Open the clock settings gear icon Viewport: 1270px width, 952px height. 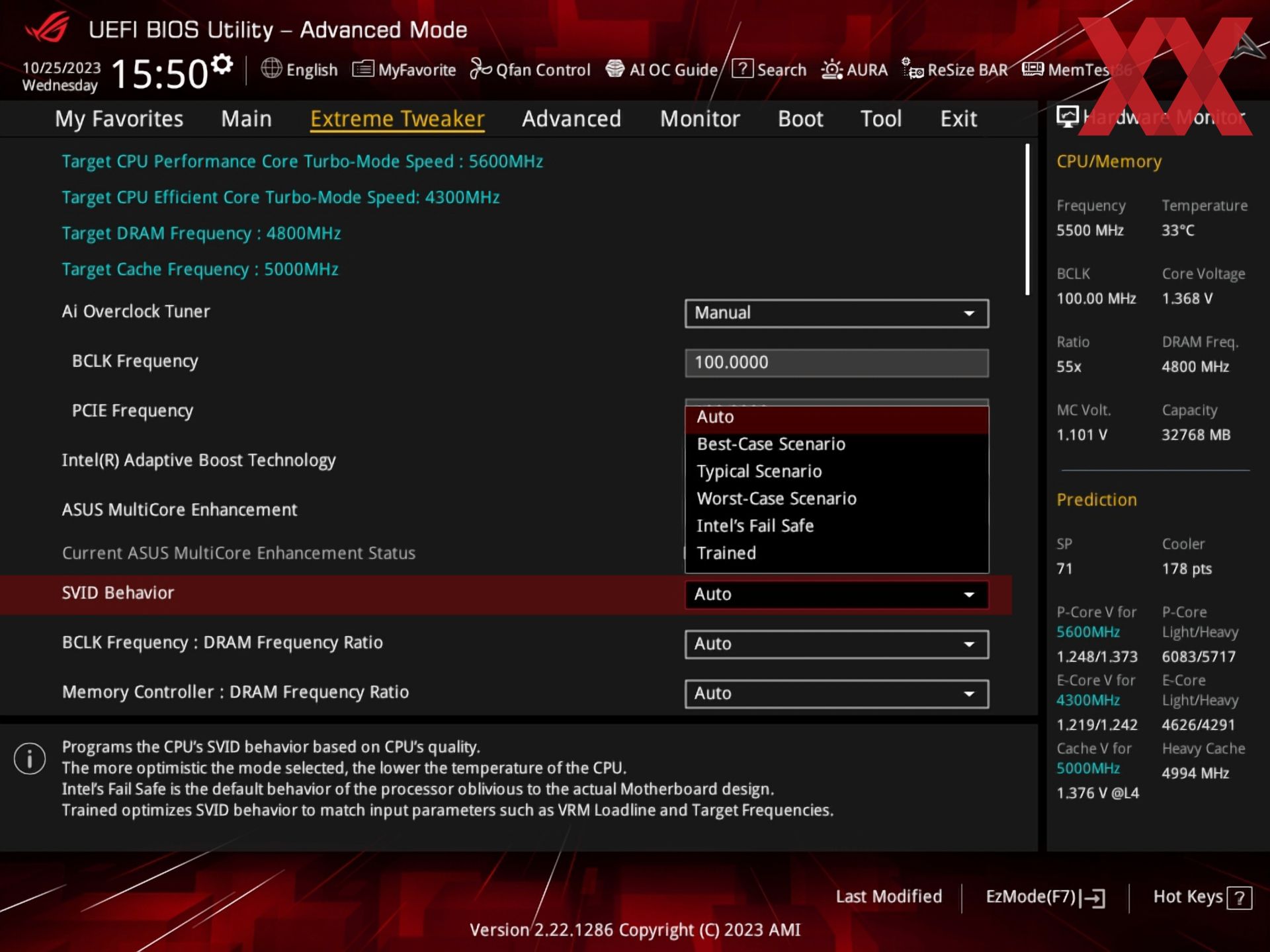[x=222, y=65]
